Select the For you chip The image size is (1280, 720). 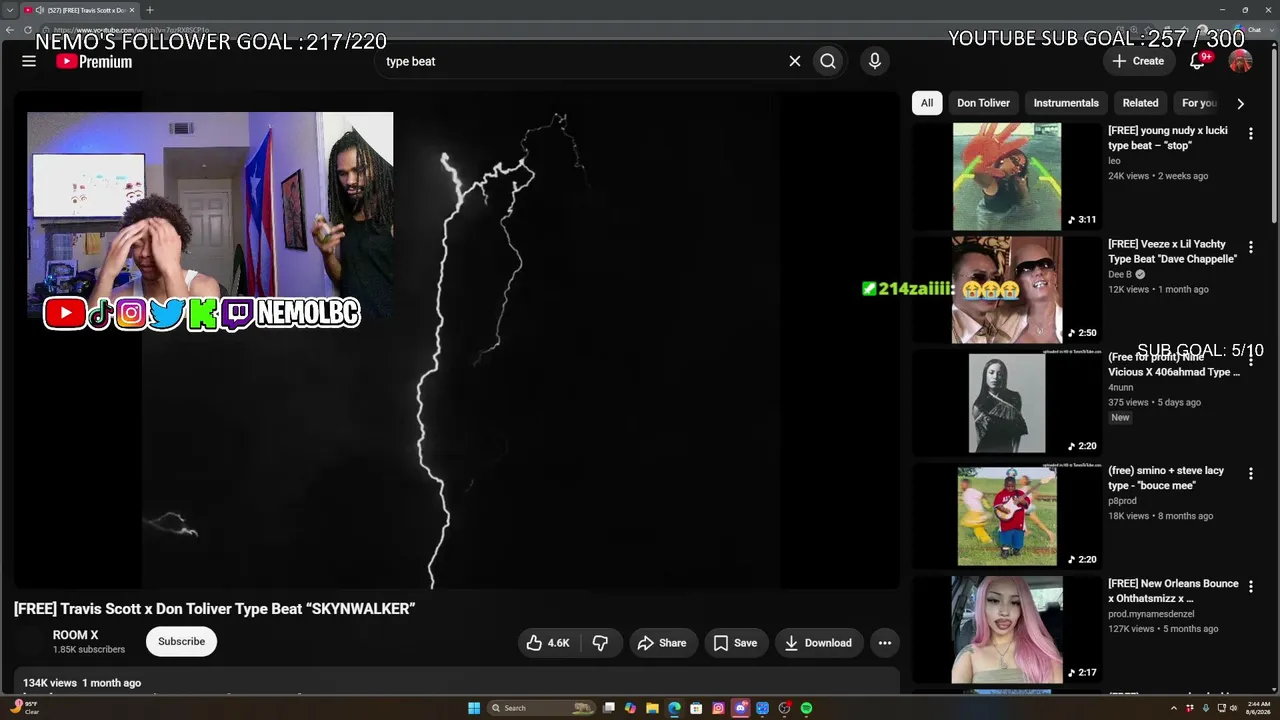(1199, 103)
